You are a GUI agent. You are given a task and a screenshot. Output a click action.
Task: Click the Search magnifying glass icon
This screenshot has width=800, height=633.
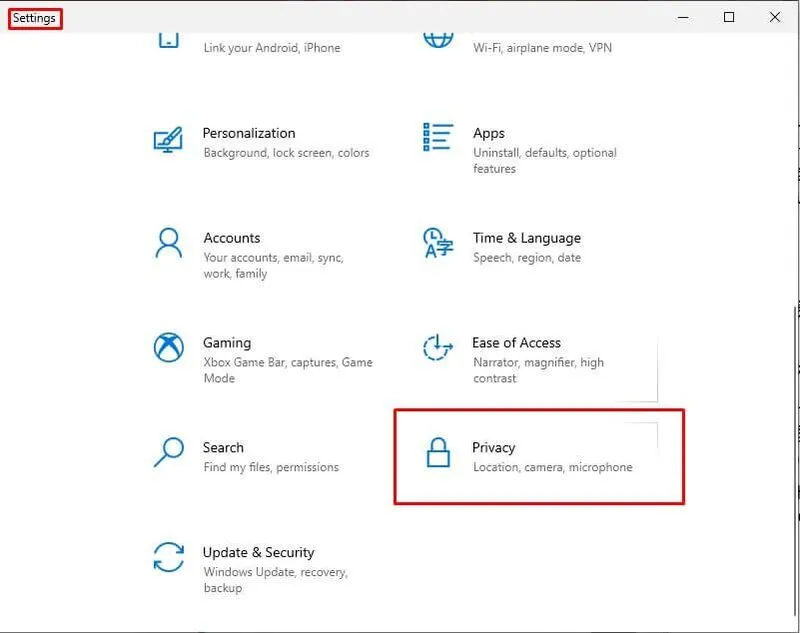[169, 452]
